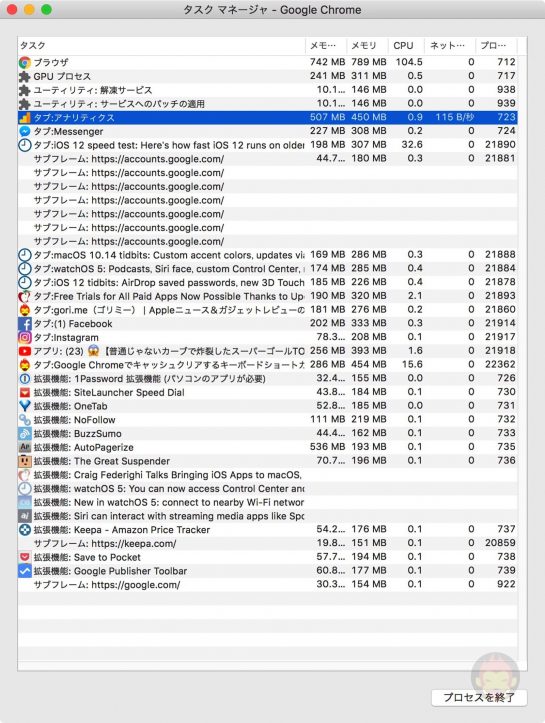545x723 pixels.
Task: Click process ID 20859
Action: point(500,543)
